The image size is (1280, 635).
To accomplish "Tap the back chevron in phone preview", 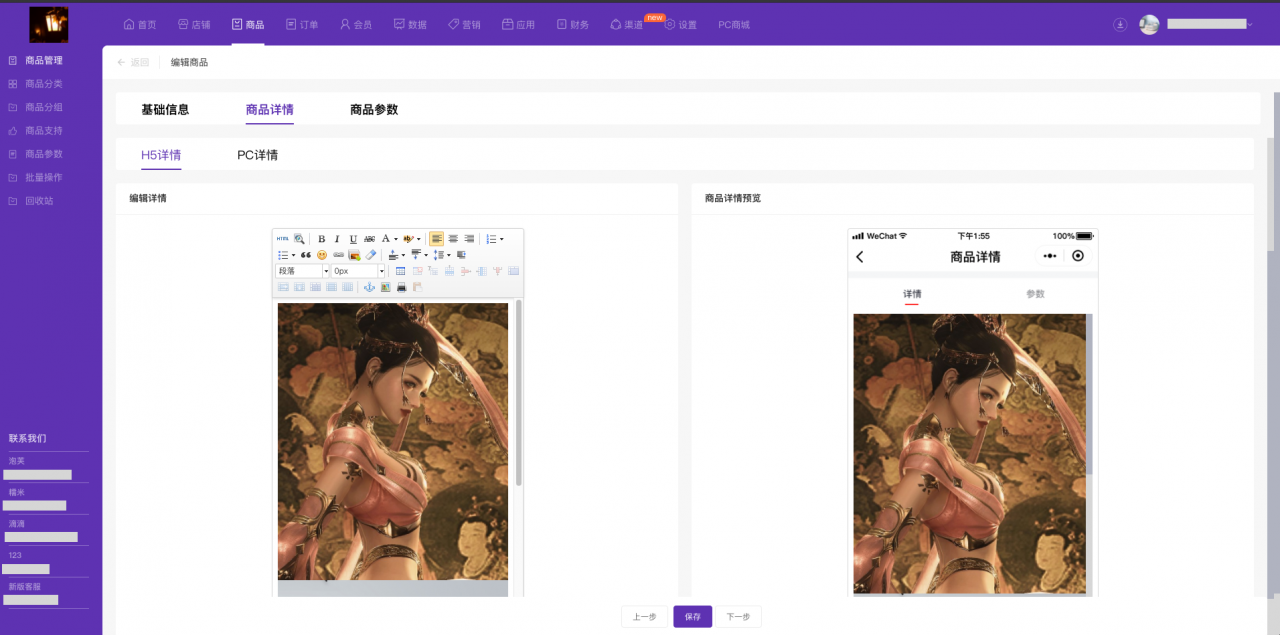I will pos(860,257).
